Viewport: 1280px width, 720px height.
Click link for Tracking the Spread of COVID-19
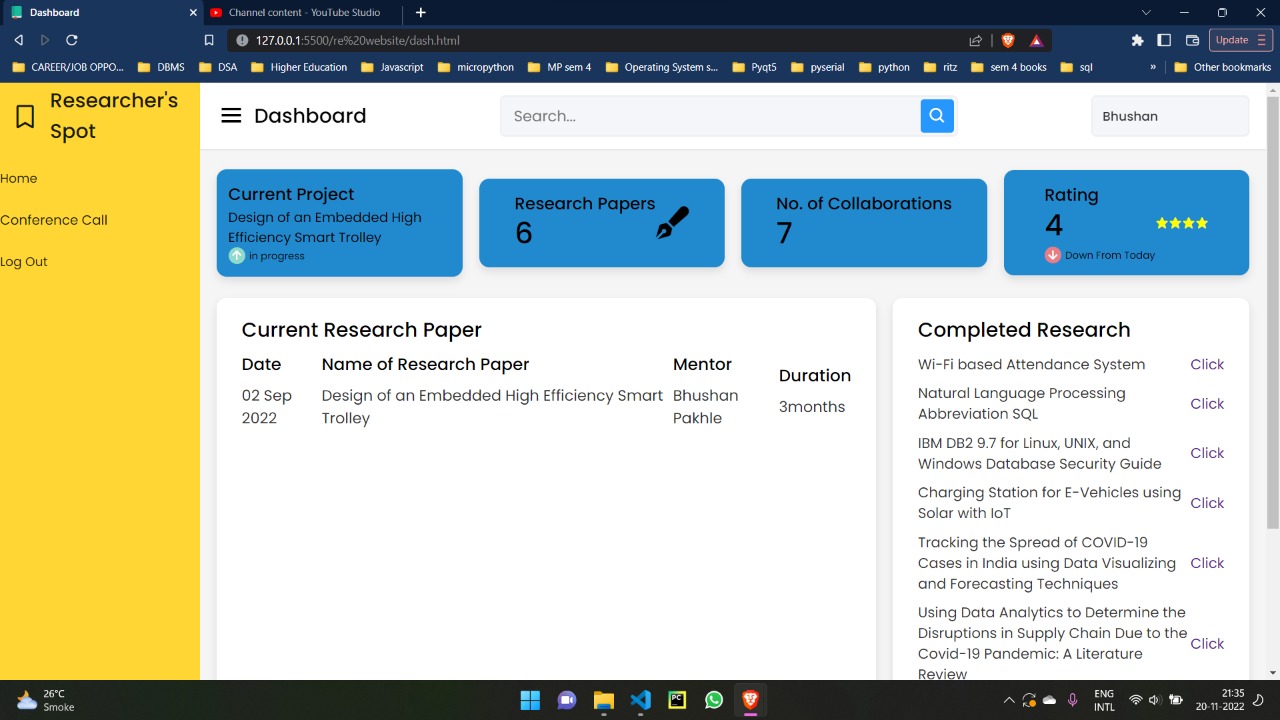(1207, 563)
